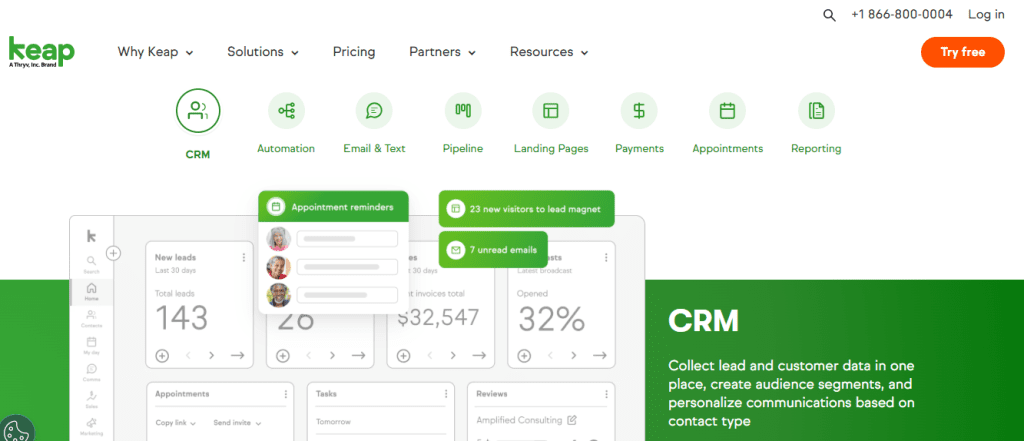This screenshot has height=441, width=1024.
Task: Click the $32,547 invoices total value
Action: tap(438, 318)
